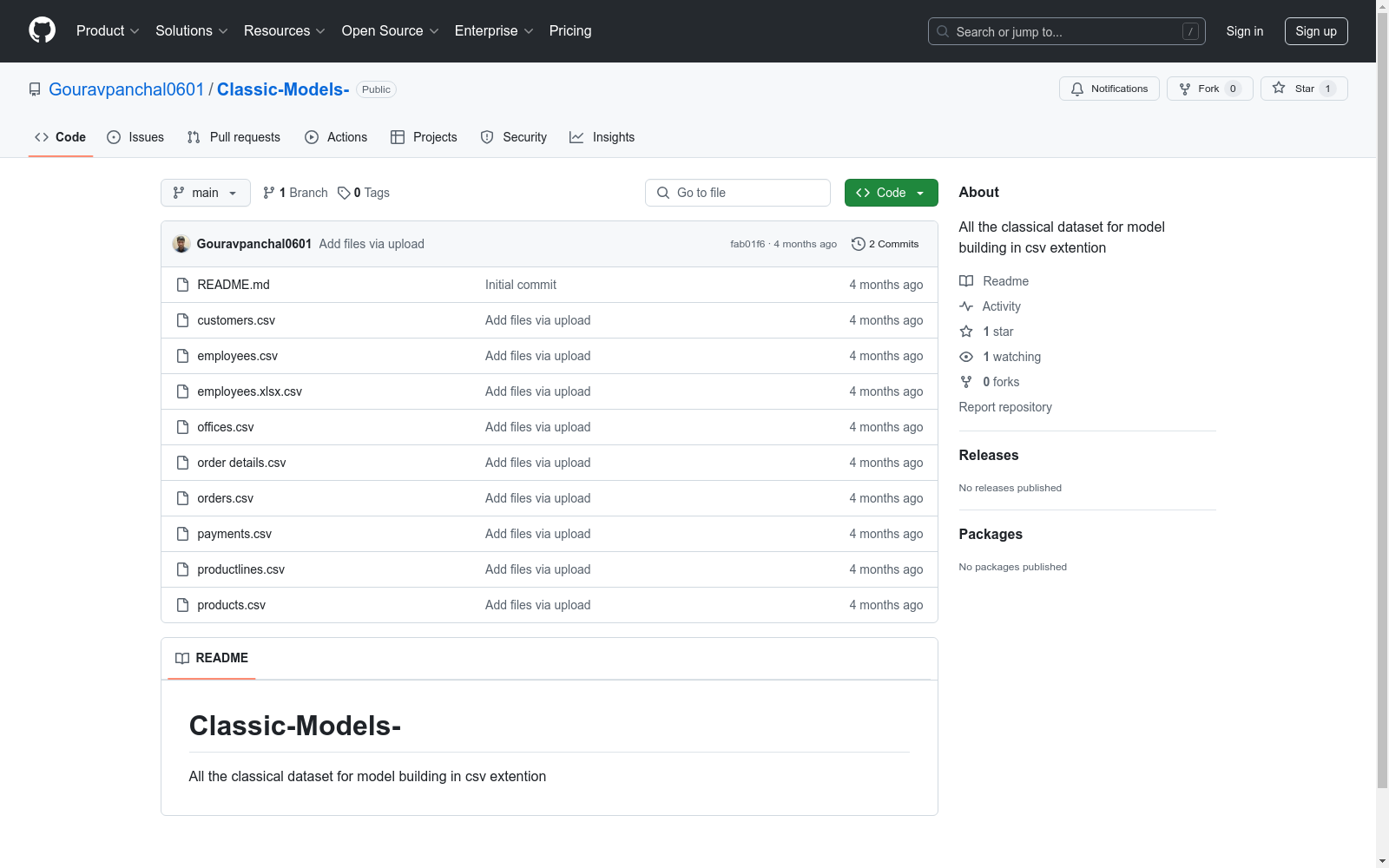Click the repository icon beside Gouravpanchal0601

(x=35, y=89)
